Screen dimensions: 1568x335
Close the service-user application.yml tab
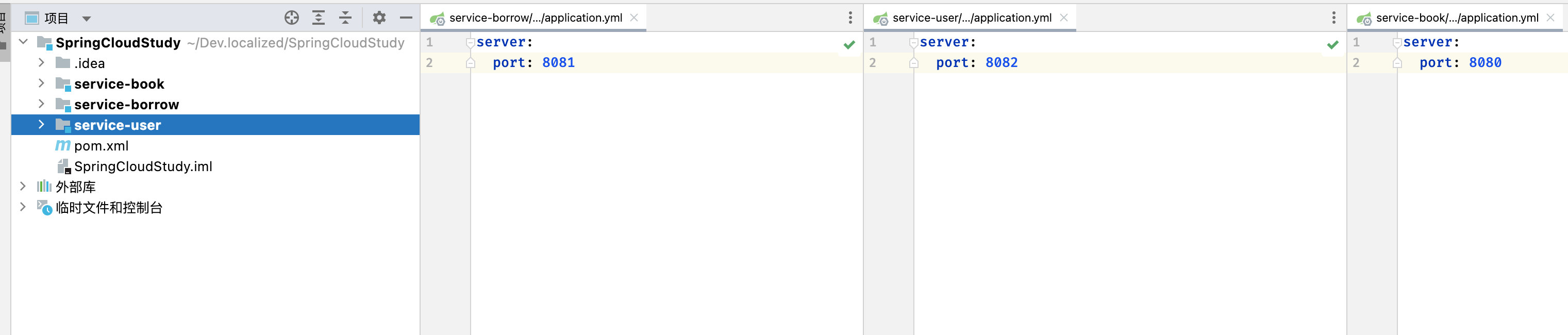point(1063,18)
